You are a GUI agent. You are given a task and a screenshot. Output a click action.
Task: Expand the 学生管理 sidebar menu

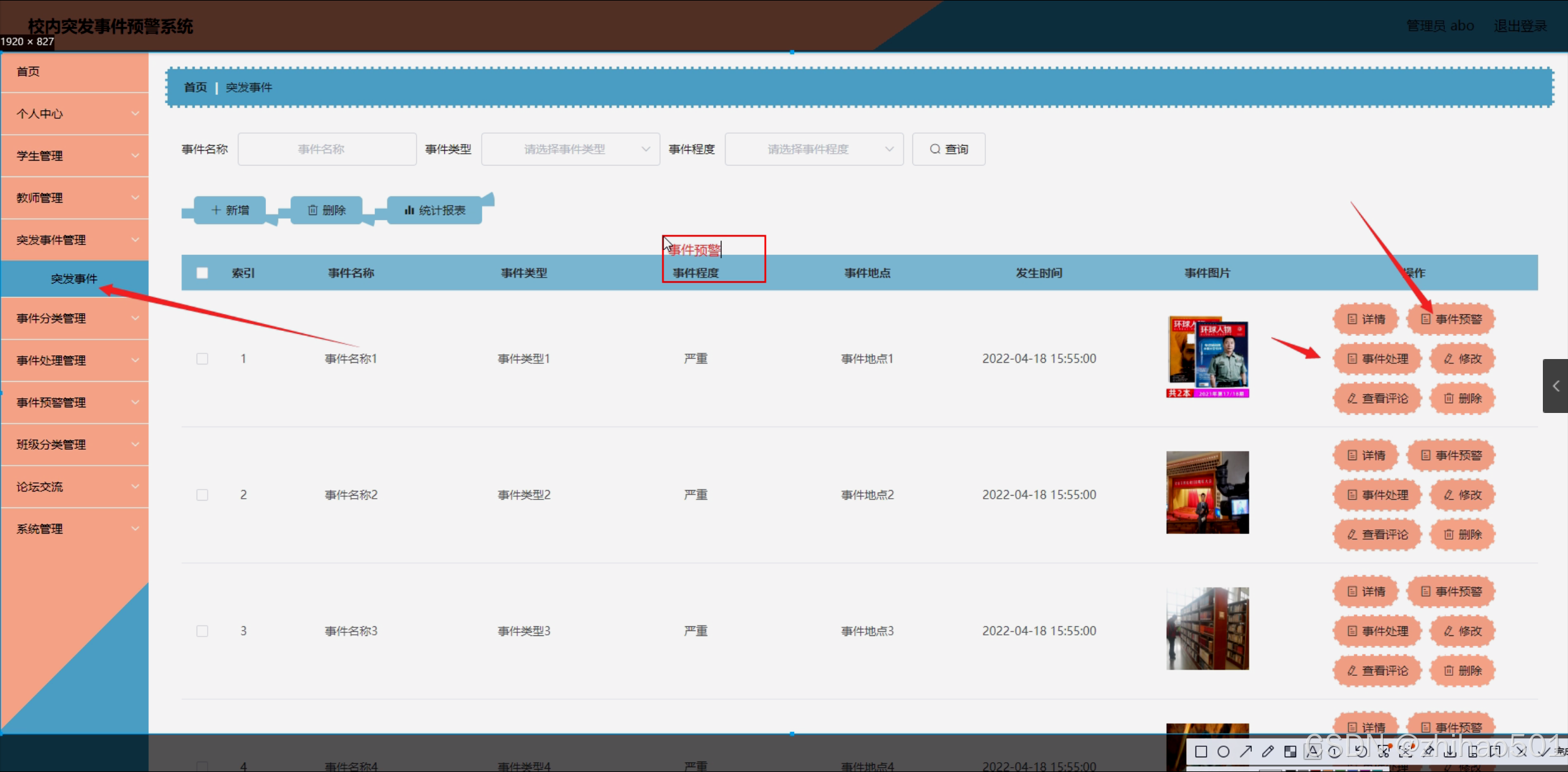[x=75, y=156]
